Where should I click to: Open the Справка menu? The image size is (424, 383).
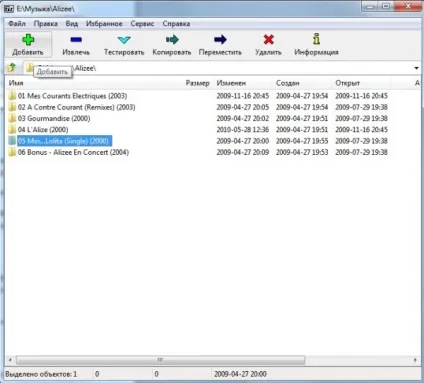tap(176, 24)
